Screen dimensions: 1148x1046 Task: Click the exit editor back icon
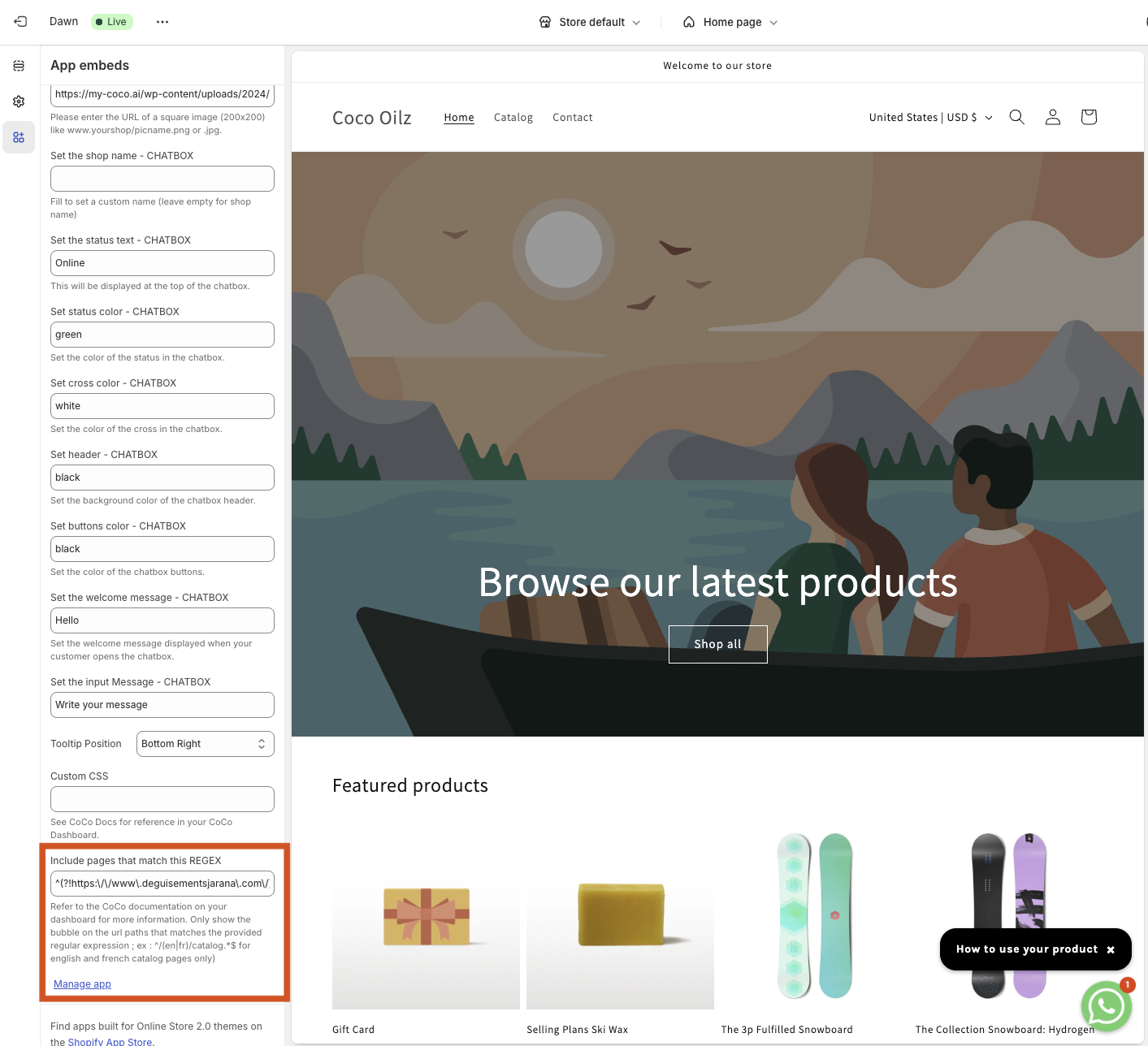click(20, 22)
